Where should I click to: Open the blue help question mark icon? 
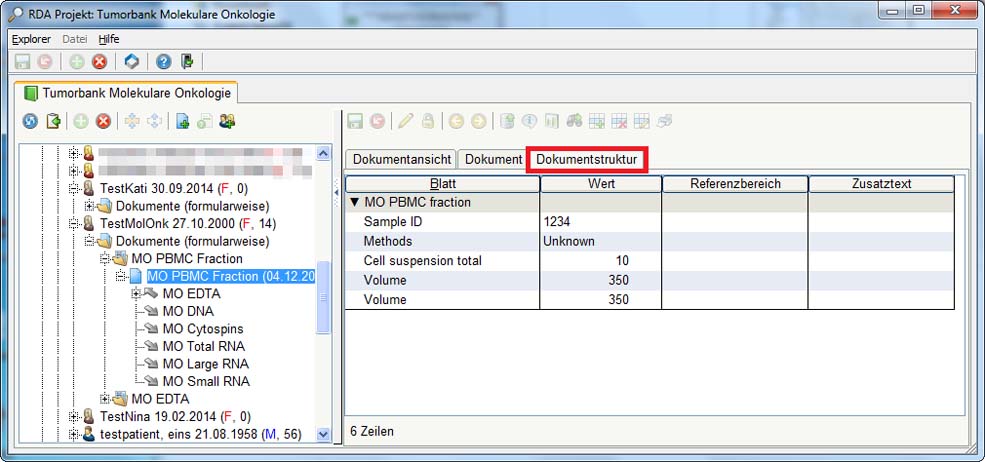coord(163,62)
